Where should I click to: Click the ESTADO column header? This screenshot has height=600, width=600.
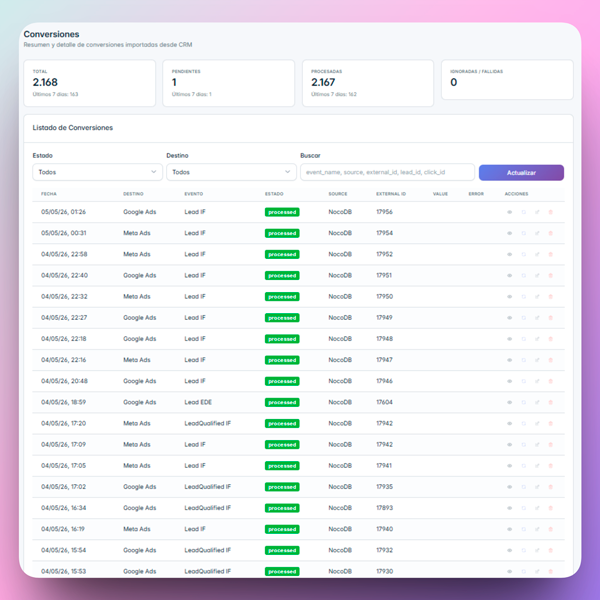[274, 194]
